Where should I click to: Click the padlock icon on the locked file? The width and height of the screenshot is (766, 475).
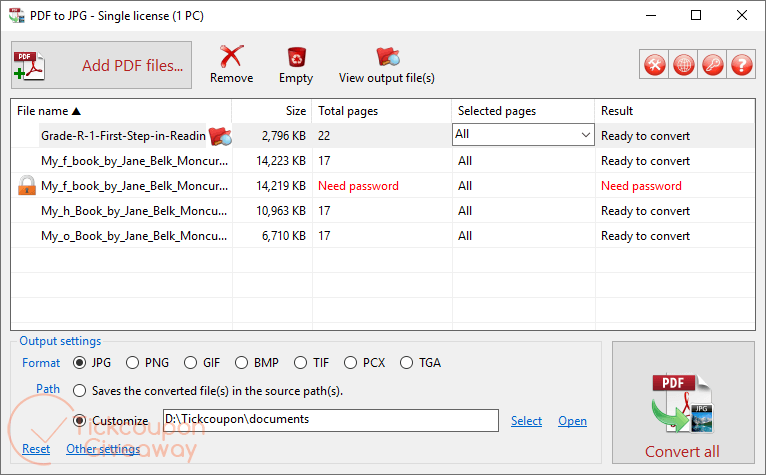pos(26,186)
